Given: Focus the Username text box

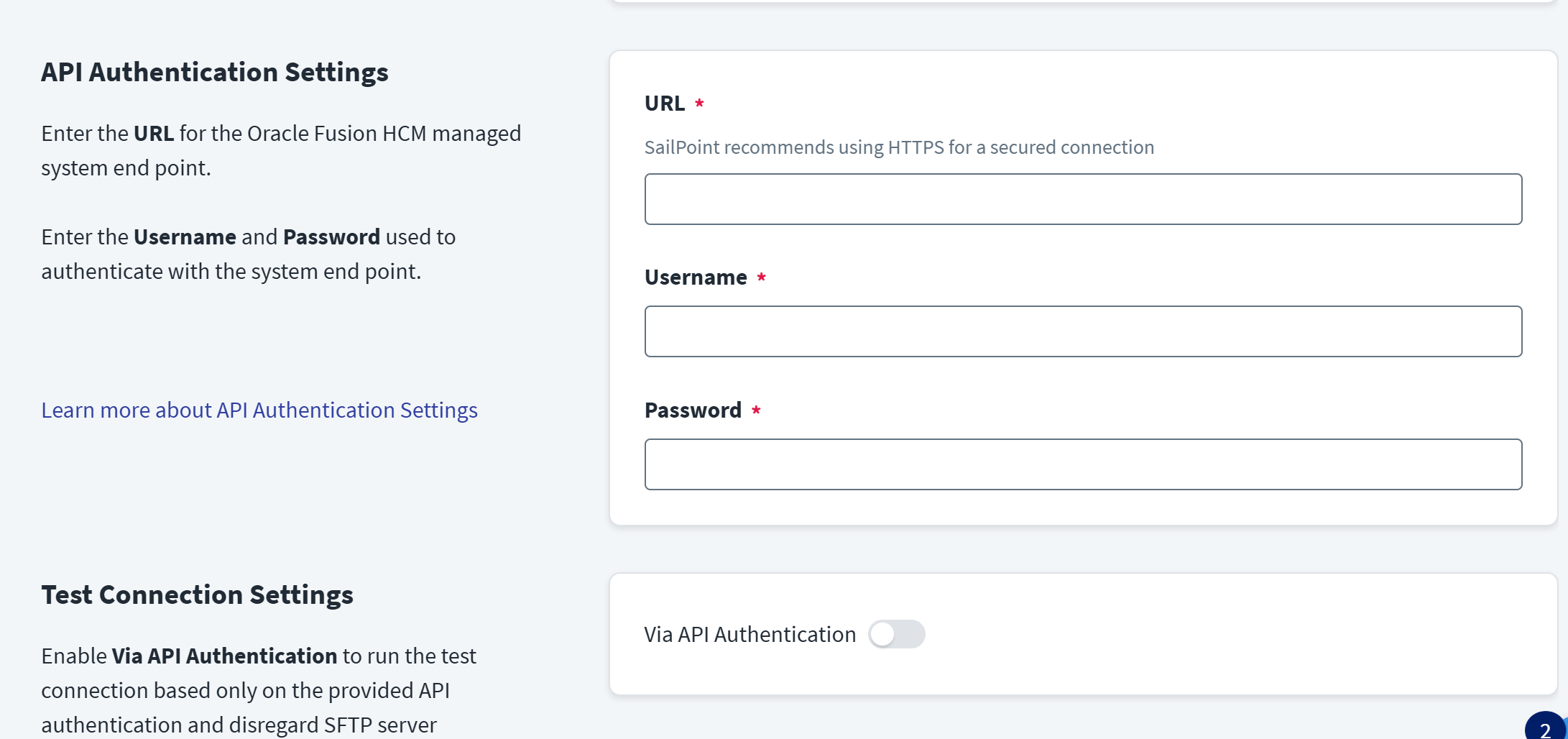Looking at the screenshot, I should click(1083, 331).
